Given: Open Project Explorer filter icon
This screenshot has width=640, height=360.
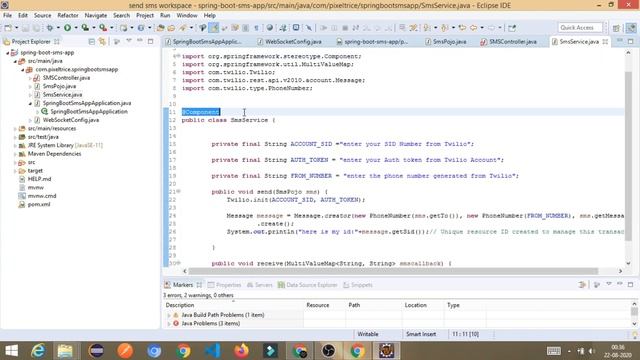Looking at the screenshot, I should click(117, 42).
